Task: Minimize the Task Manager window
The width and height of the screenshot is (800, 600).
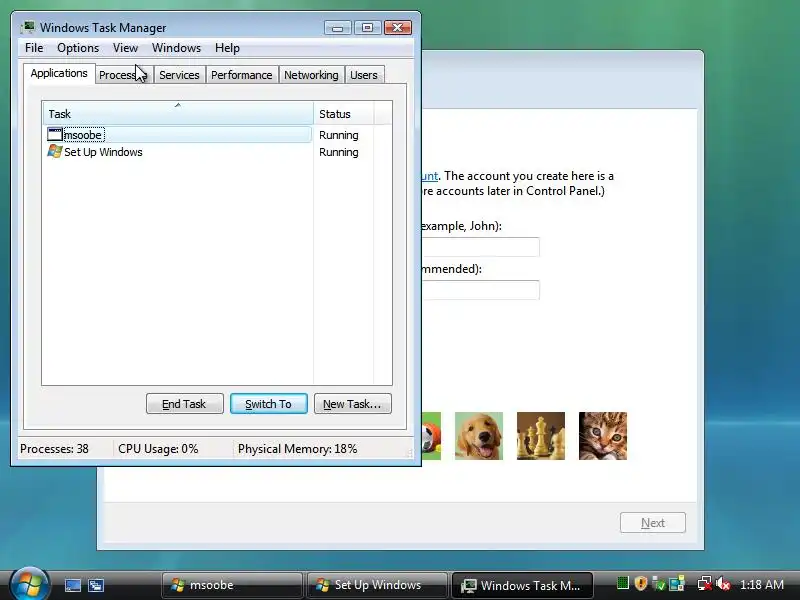Action: coord(337,28)
